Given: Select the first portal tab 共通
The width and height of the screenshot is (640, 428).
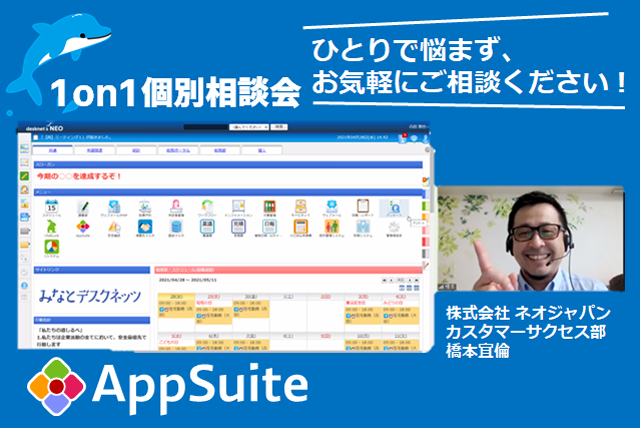Looking at the screenshot, I should coord(53,150).
